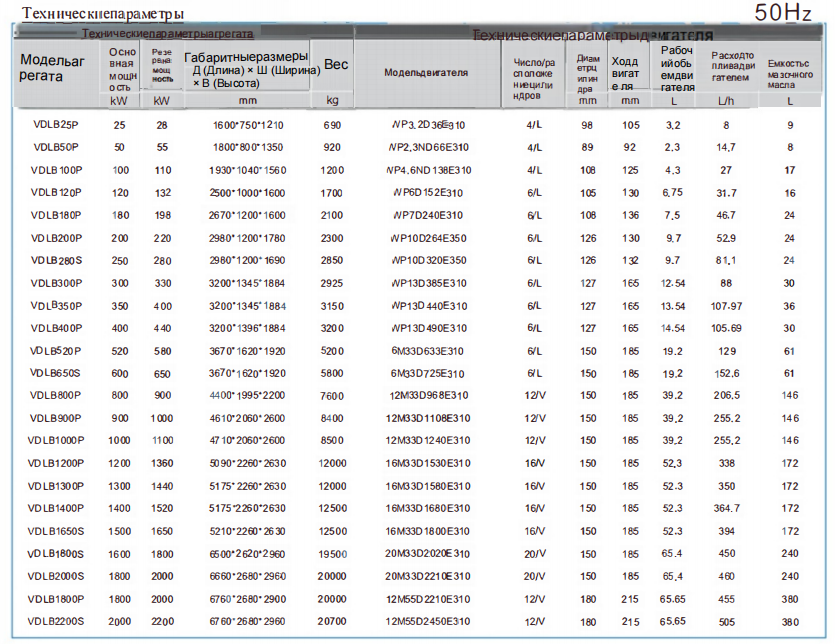Click the 50Hz label at top right

[783, 13]
